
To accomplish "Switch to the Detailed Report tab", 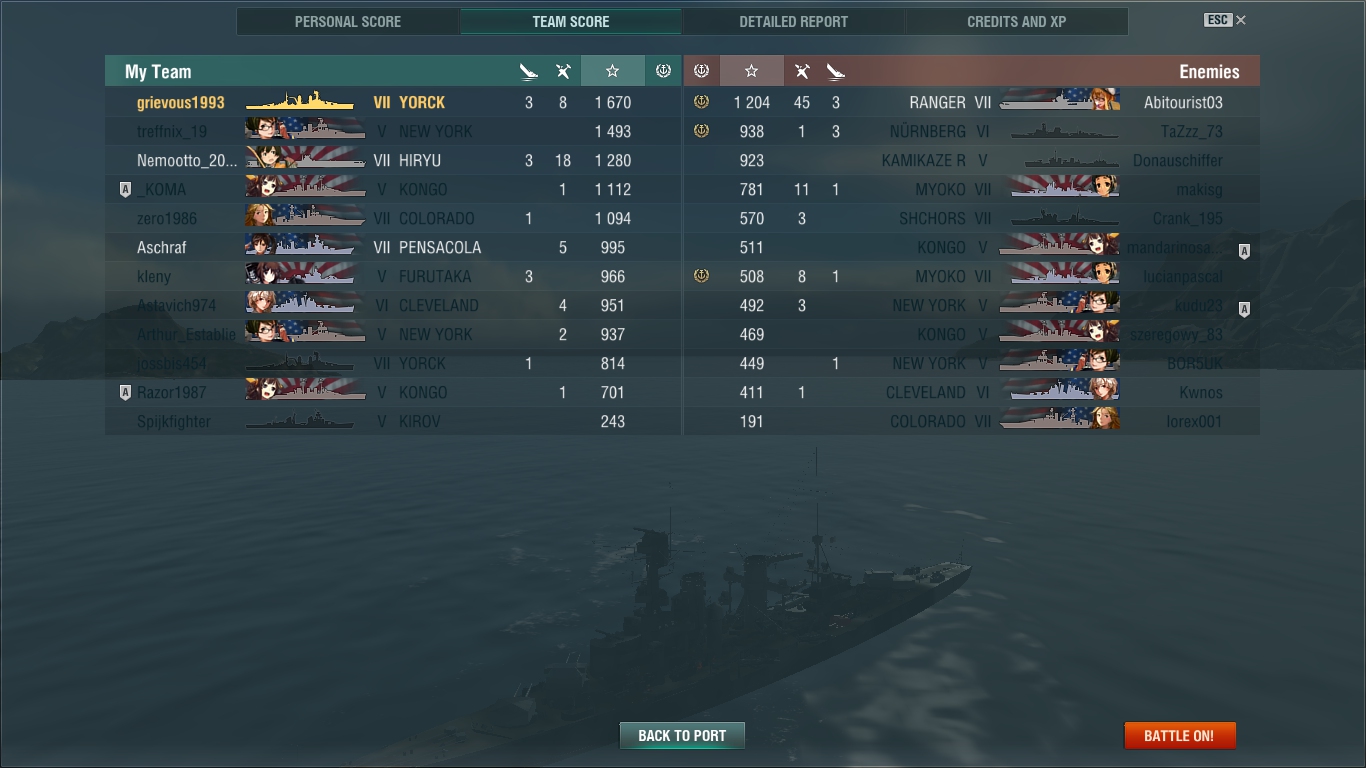I will point(793,21).
